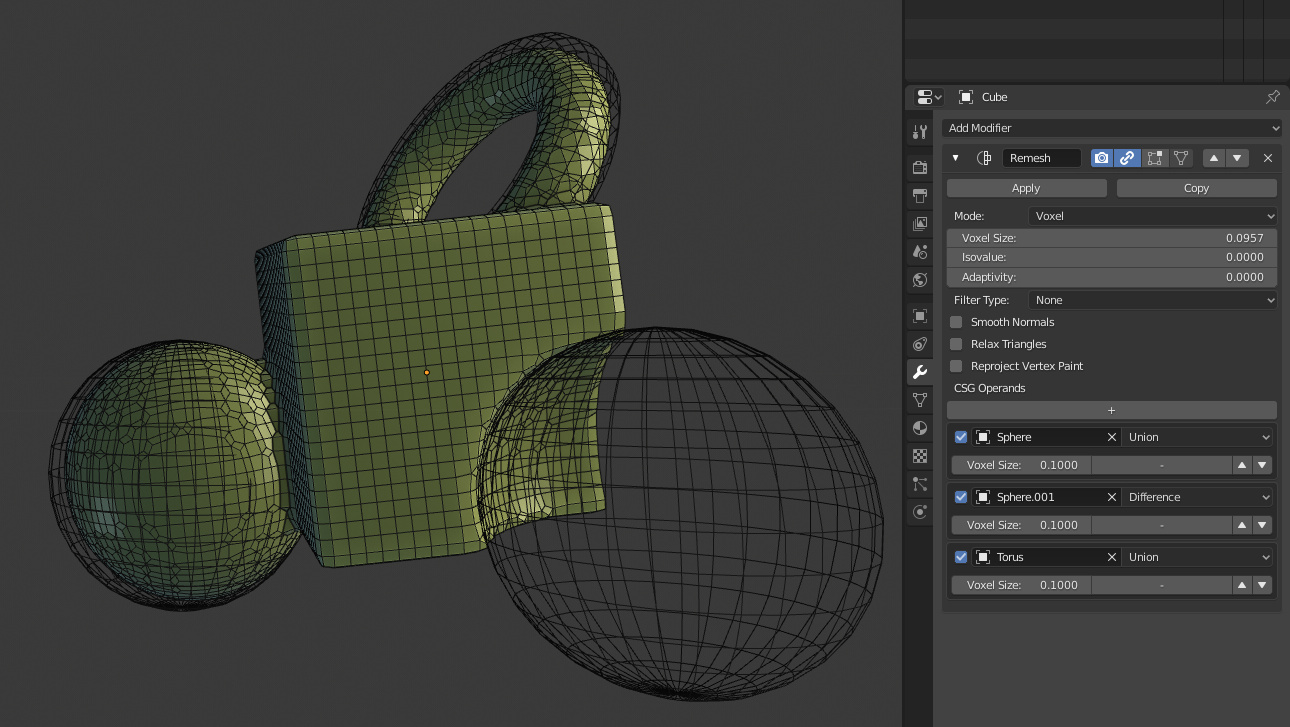1290x727 pixels.
Task: Click the Sphere operand Voxel Size field
Action: [1021, 465]
